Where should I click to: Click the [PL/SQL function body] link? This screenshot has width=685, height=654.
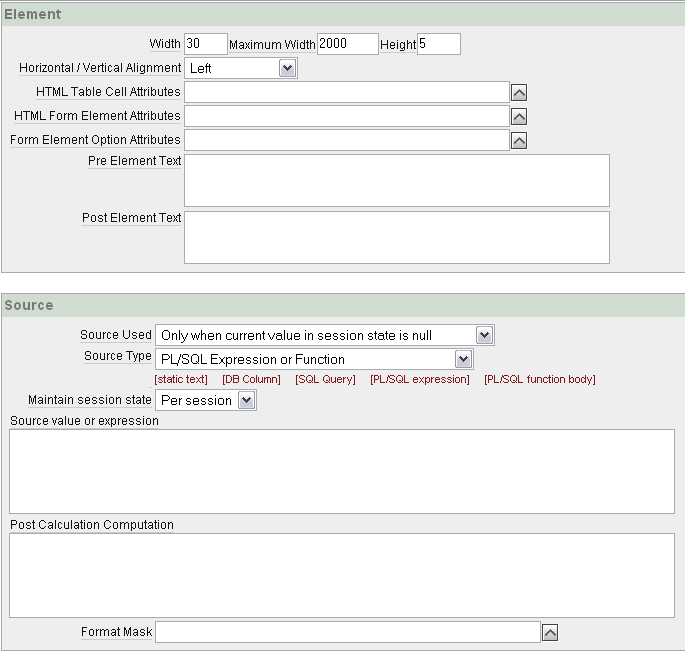539,380
